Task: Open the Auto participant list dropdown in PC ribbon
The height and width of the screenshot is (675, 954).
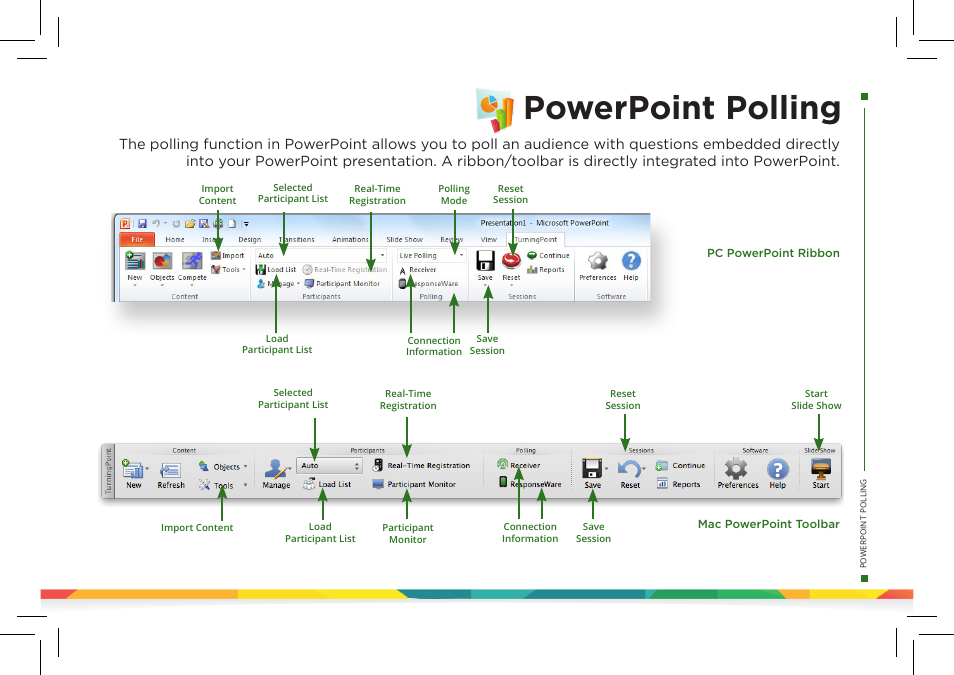Action: [x=321, y=255]
